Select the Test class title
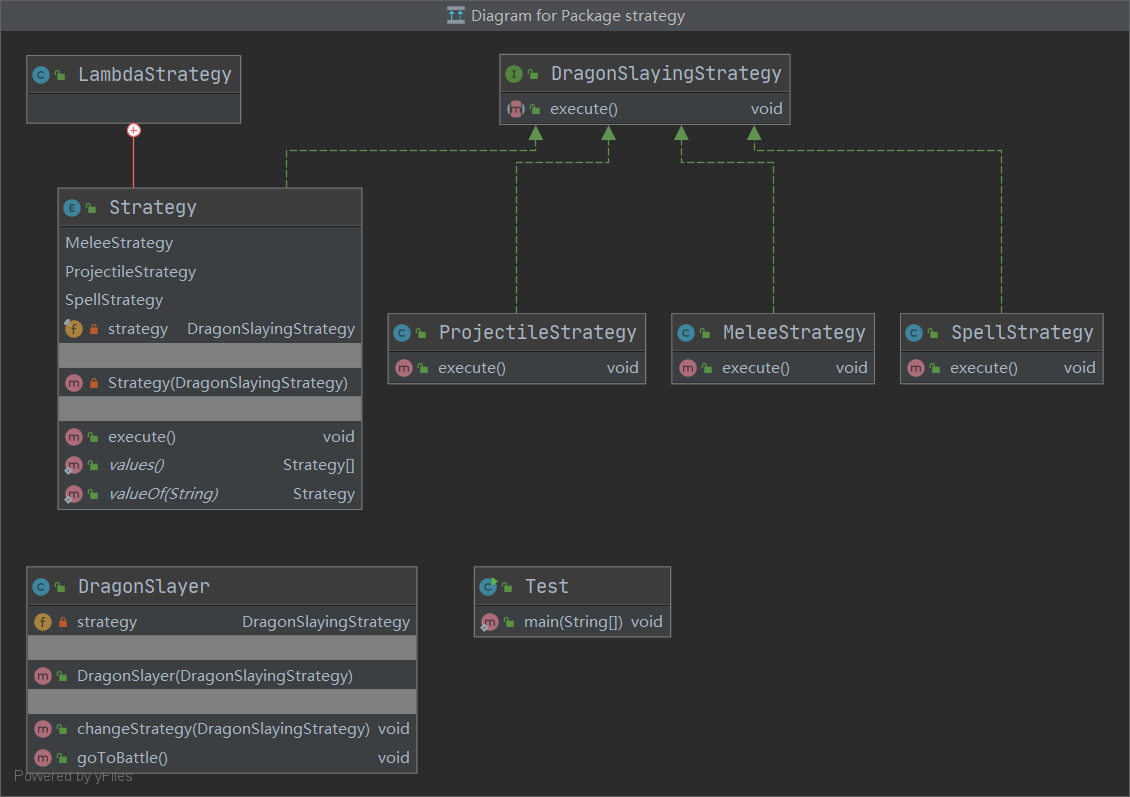Screen dimensions: 1130x797 pos(547,587)
